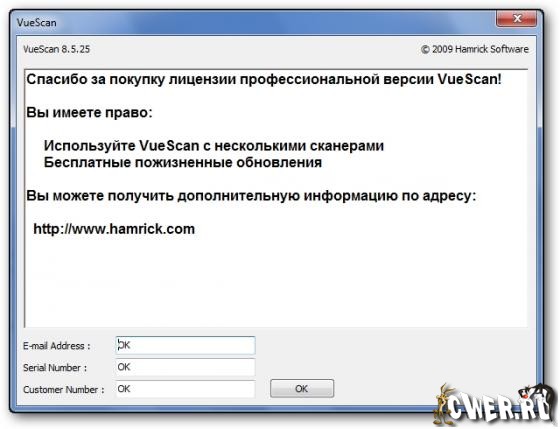This screenshot has height=429, width=560.
Task: Close the VueScan dialog with the X button
Action: coord(516,19)
